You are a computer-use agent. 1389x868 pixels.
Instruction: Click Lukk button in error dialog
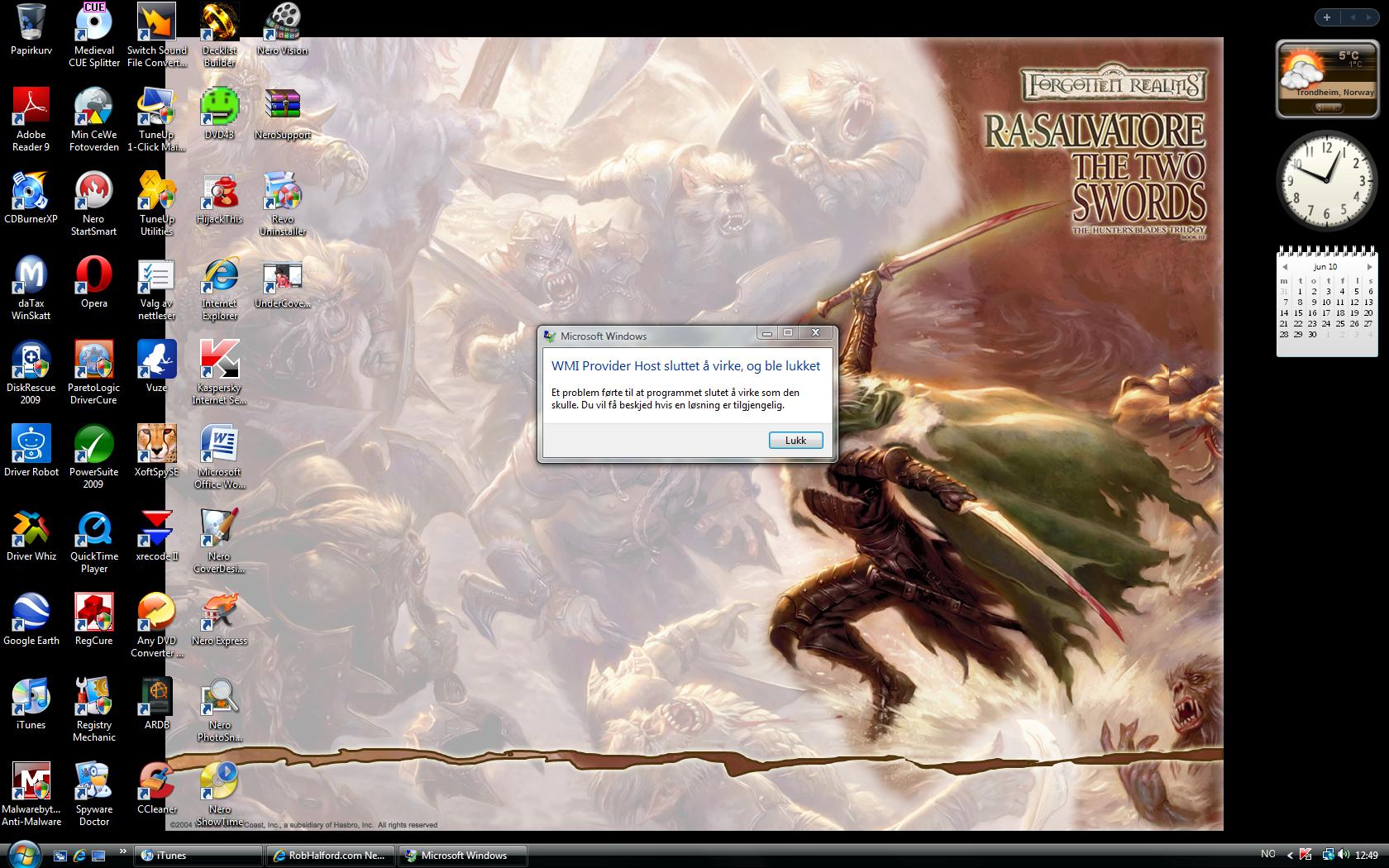(x=795, y=441)
